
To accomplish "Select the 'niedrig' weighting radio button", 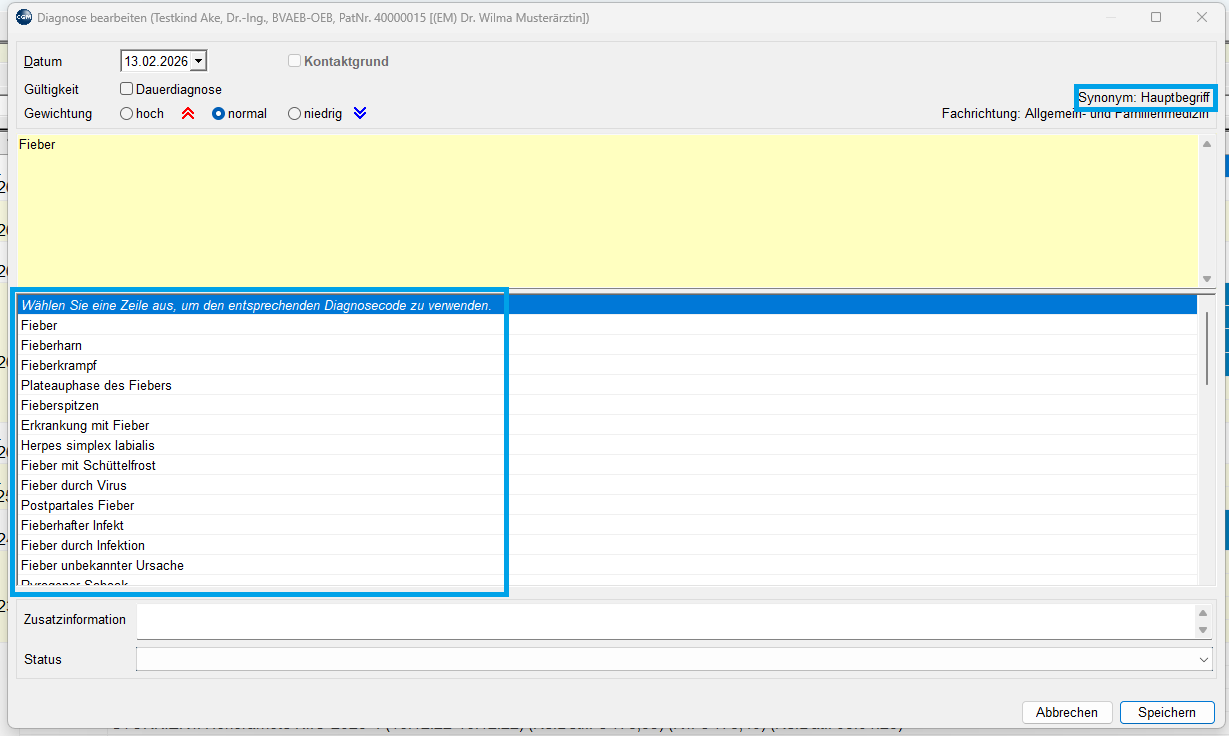I will pos(295,114).
